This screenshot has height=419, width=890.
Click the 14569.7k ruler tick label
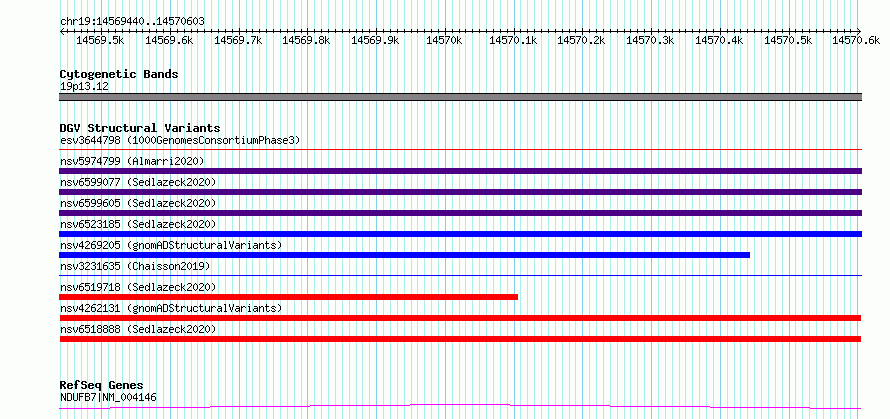tap(238, 40)
